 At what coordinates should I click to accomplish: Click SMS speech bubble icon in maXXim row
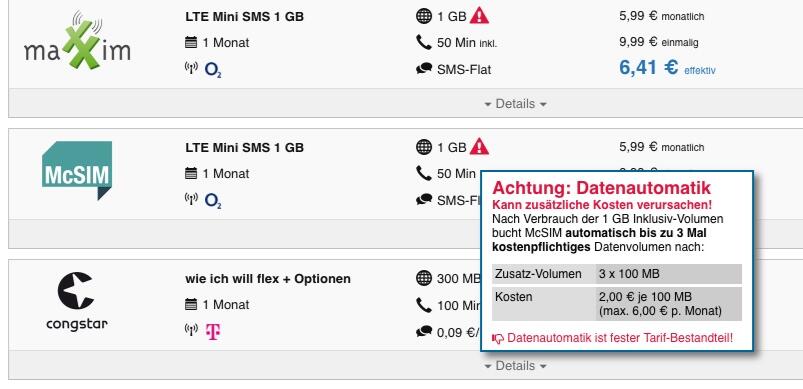coord(424,69)
